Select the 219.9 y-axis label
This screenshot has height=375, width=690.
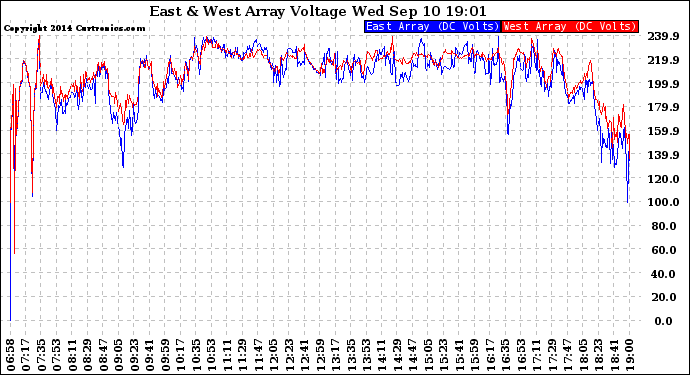coord(663,60)
